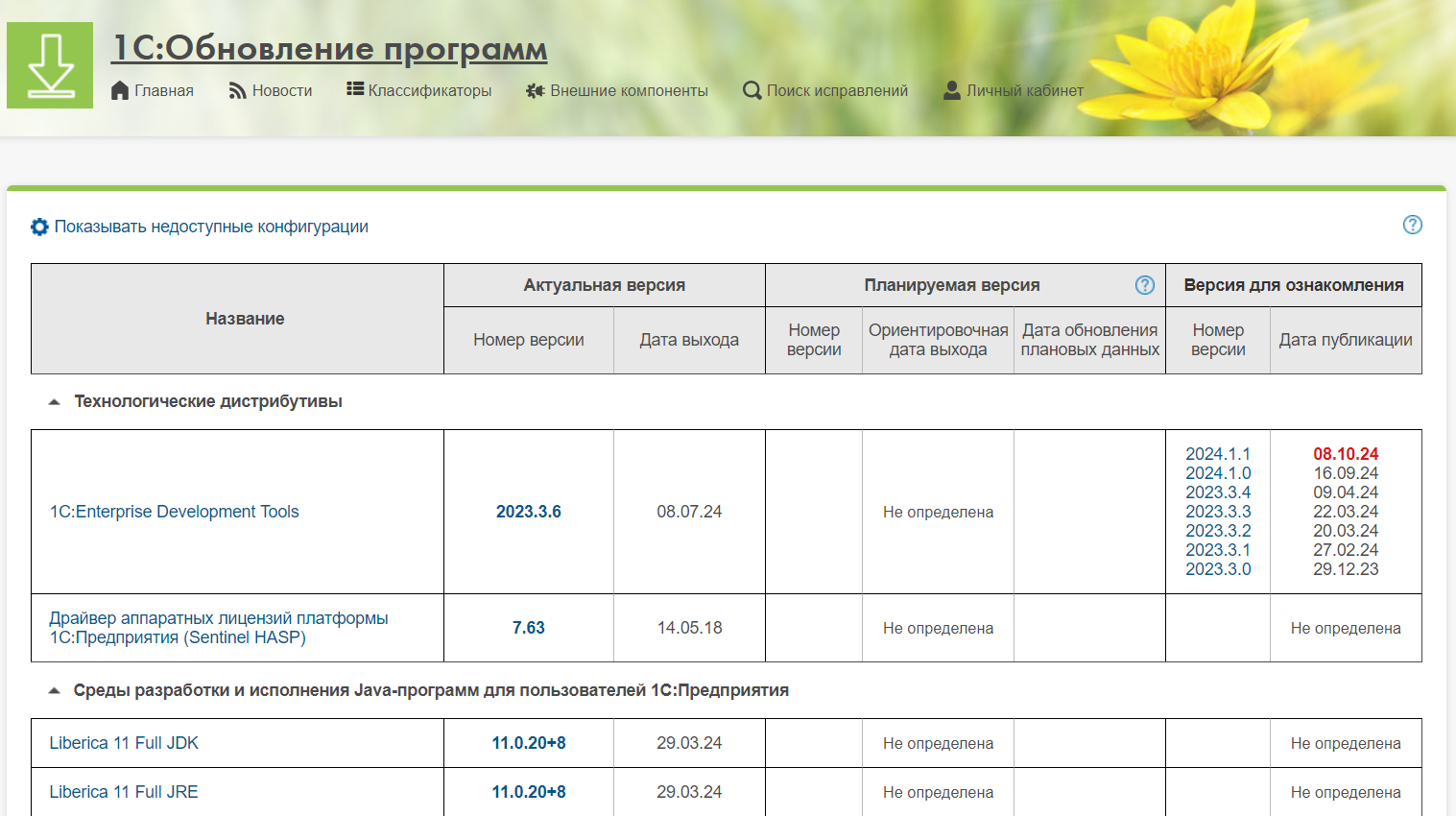Click the Дата выхода subheader
1456x816 pixels.
689,340
